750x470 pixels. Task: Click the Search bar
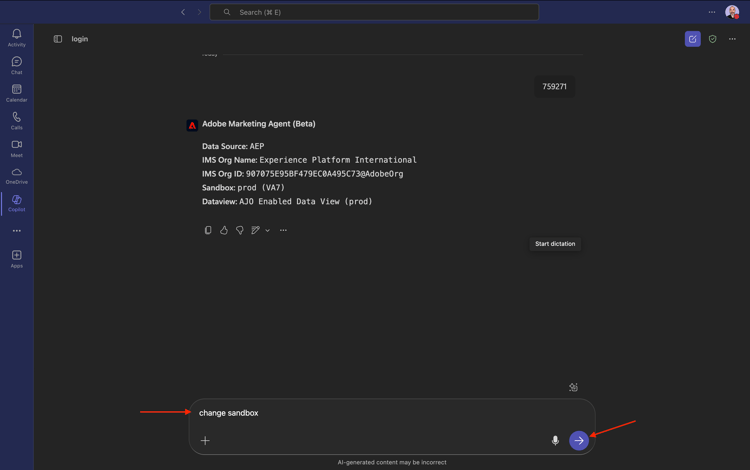tap(374, 12)
